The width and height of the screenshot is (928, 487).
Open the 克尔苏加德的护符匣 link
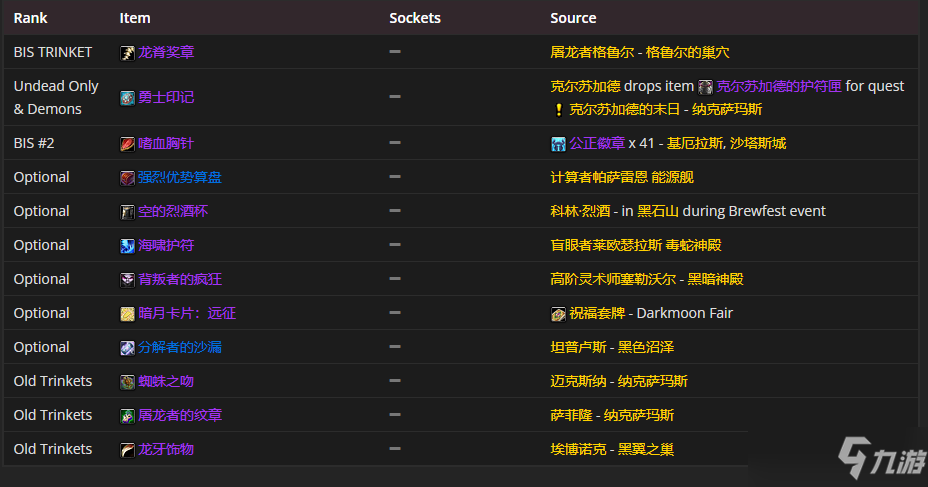pyautogui.click(x=779, y=86)
